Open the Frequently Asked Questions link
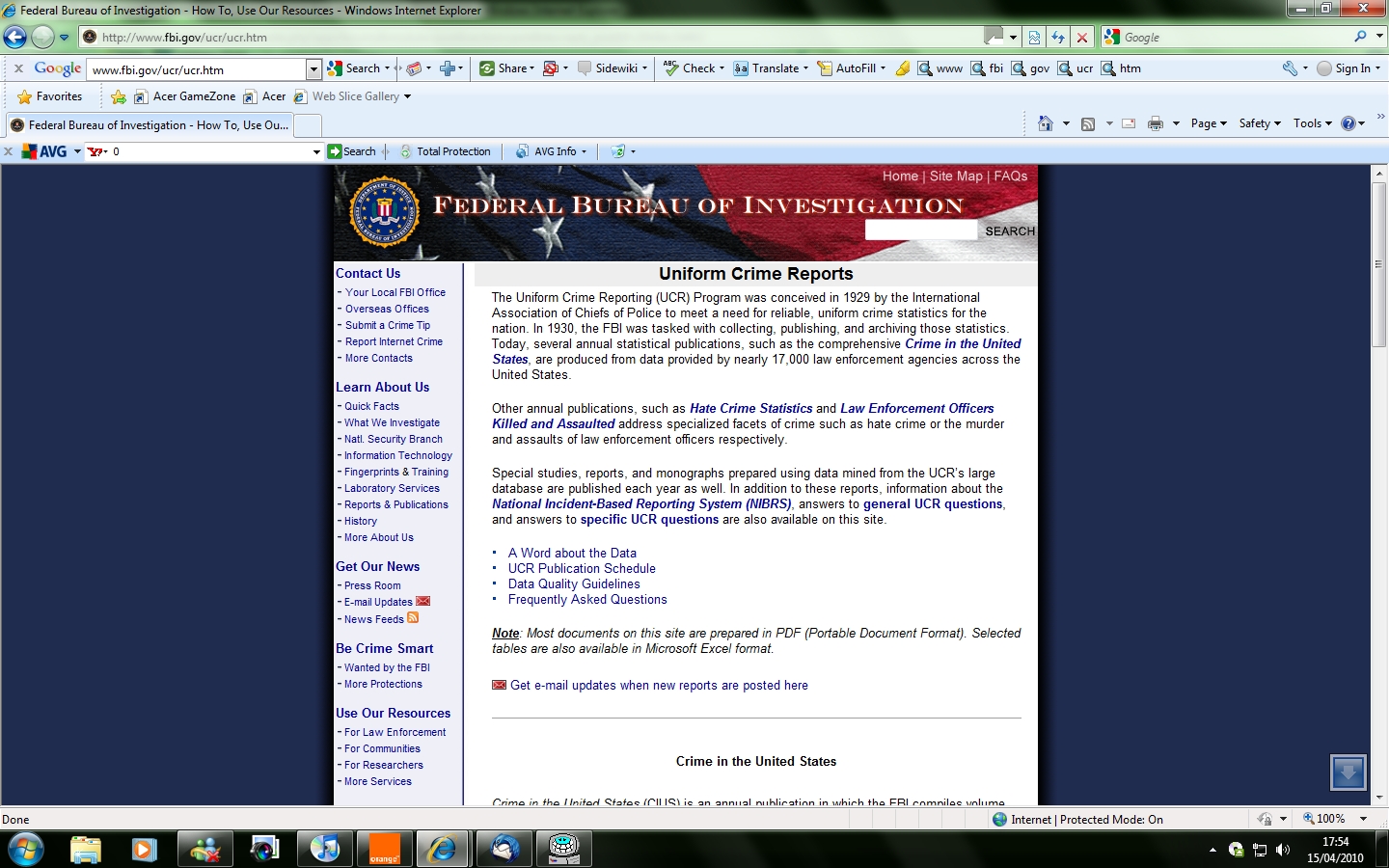Viewport: 1389px width, 868px height. (587, 600)
